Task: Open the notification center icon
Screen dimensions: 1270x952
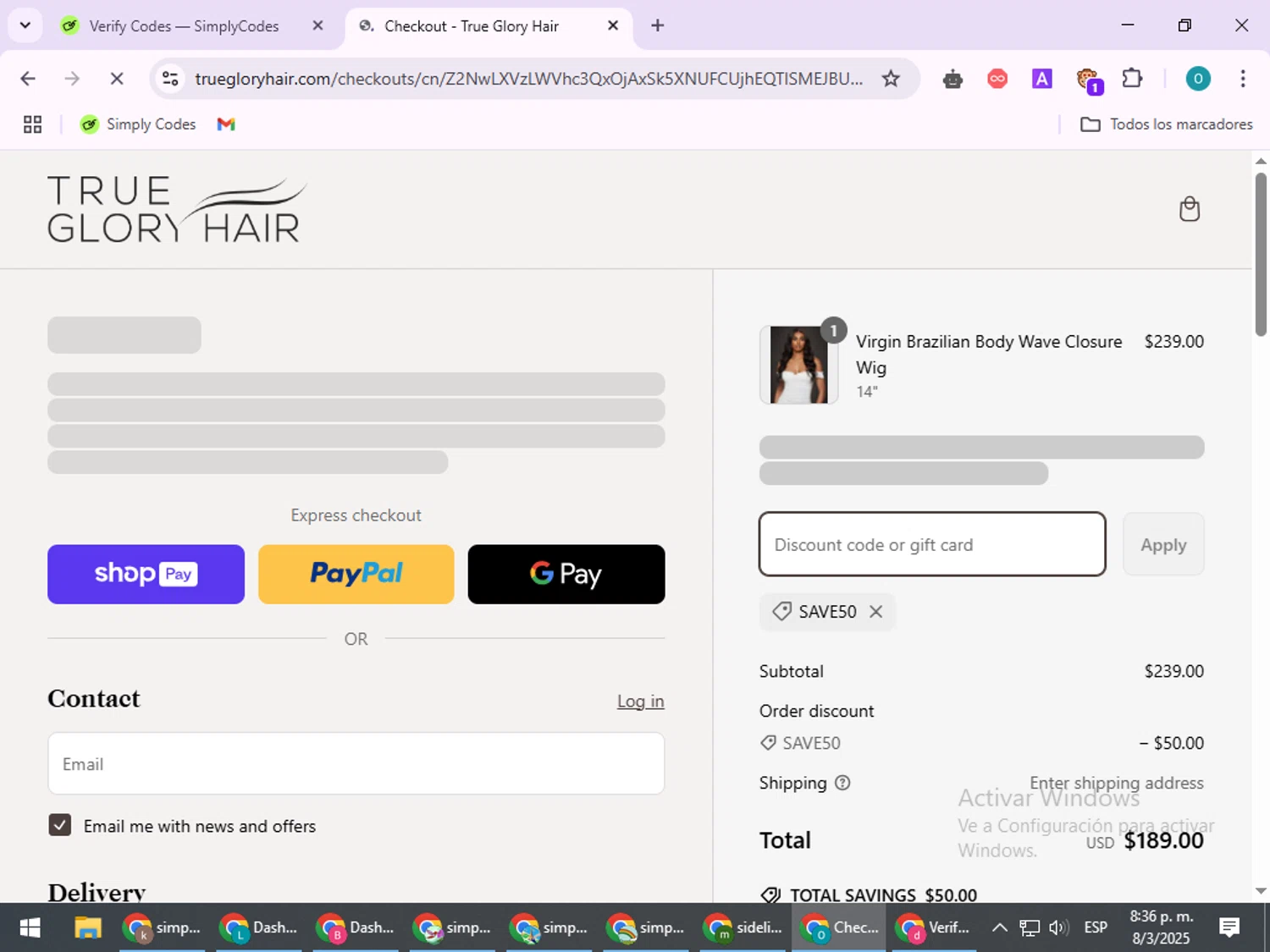Action: (x=1229, y=928)
